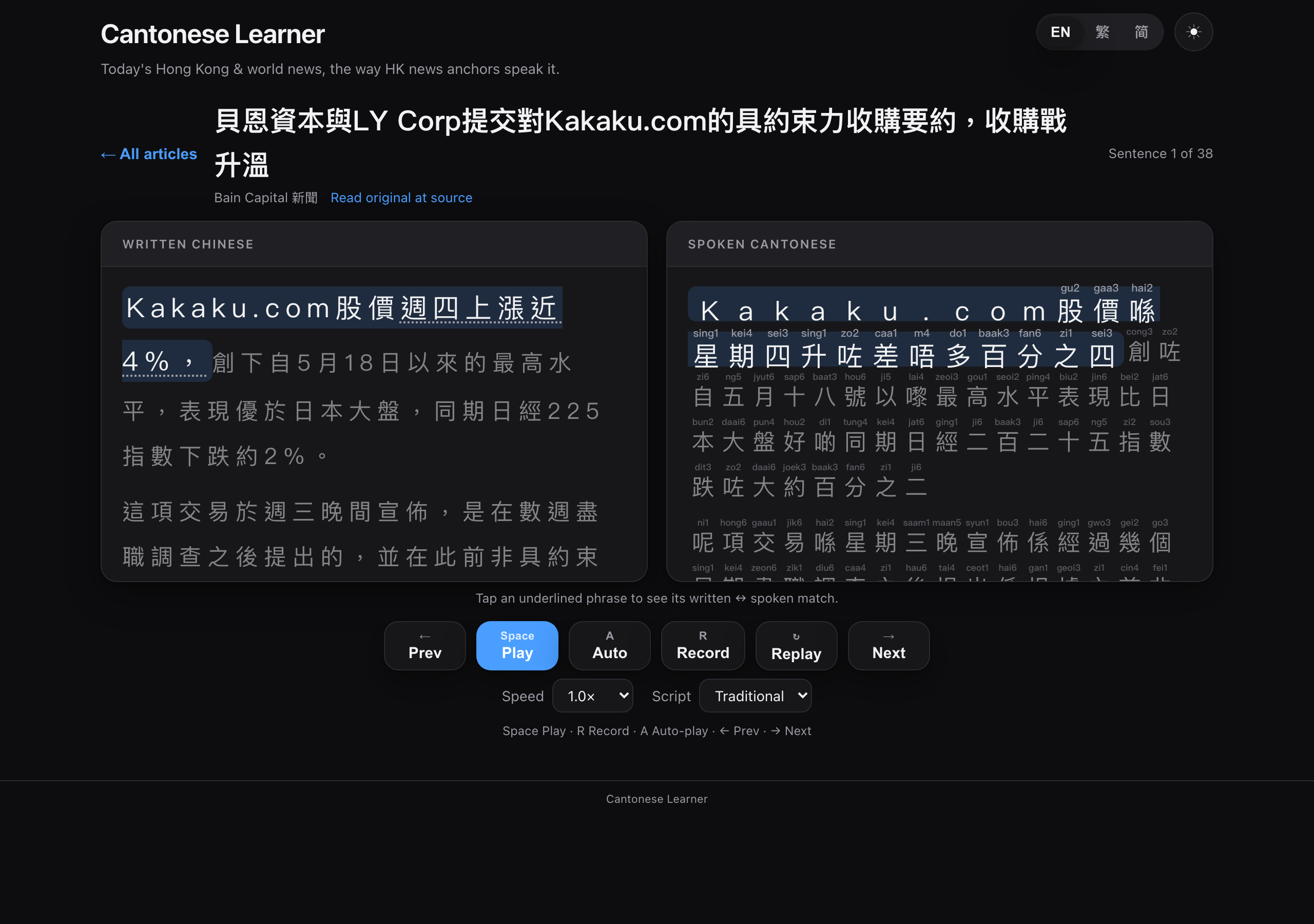The height and width of the screenshot is (924, 1314).
Task: Switch interface language to EN
Action: (x=1060, y=32)
